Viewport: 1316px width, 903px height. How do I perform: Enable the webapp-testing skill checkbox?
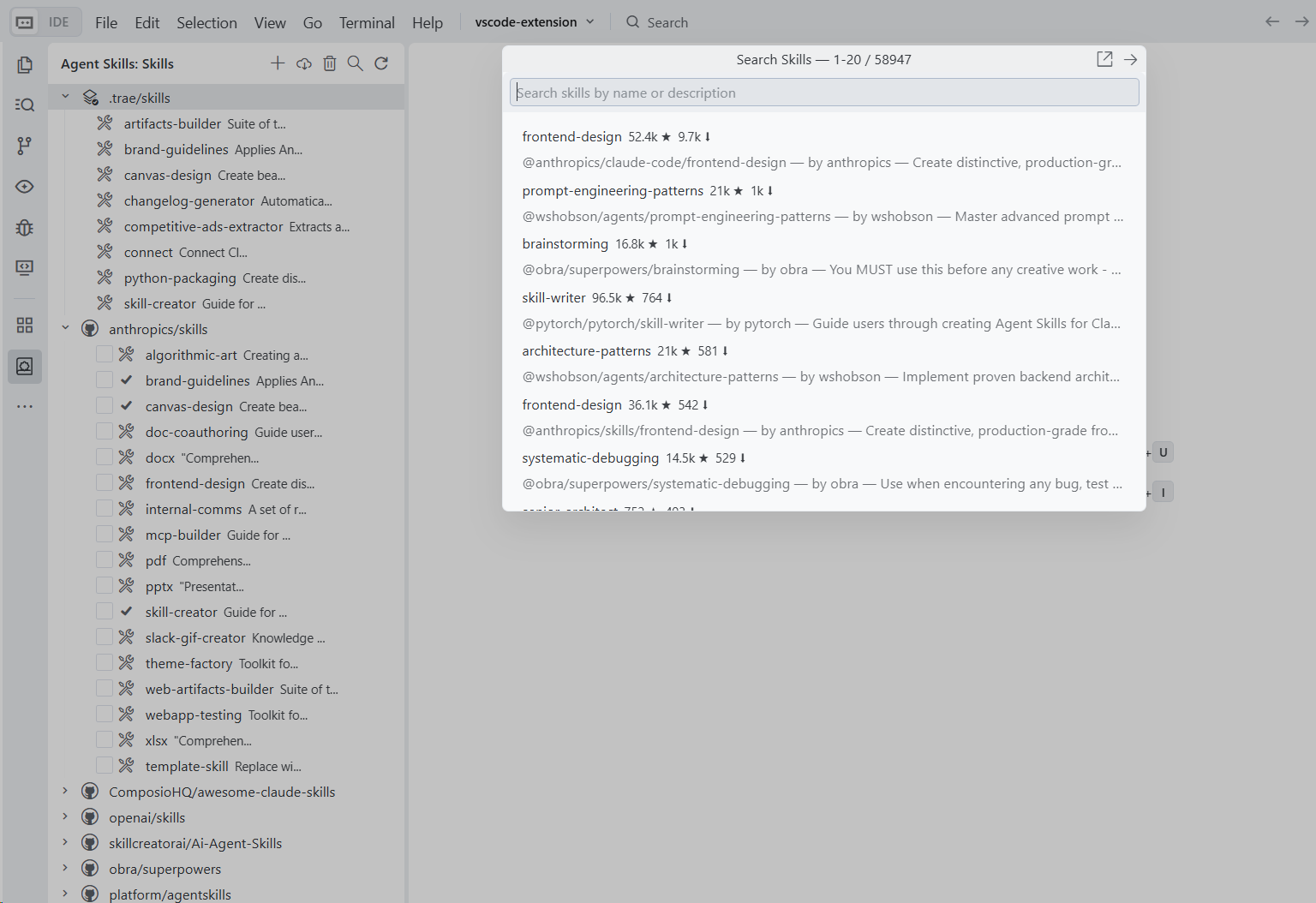tap(105, 715)
